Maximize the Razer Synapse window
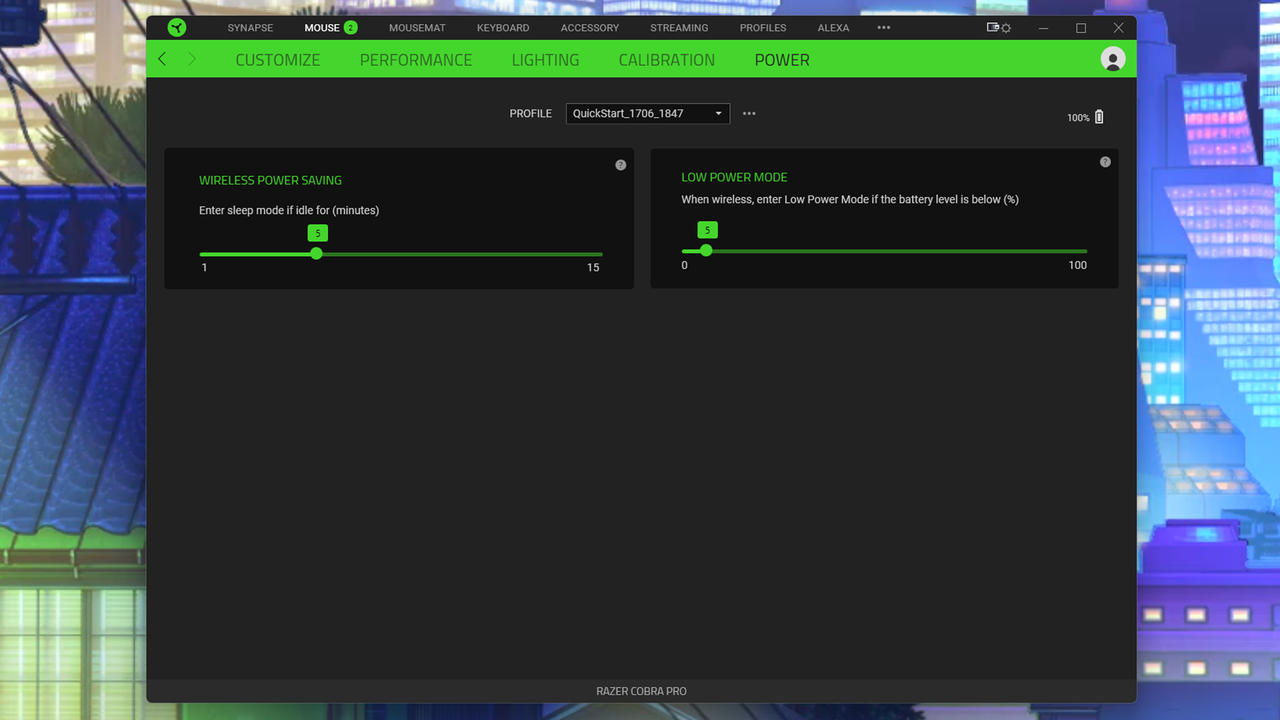The width and height of the screenshot is (1280, 720). (1081, 28)
